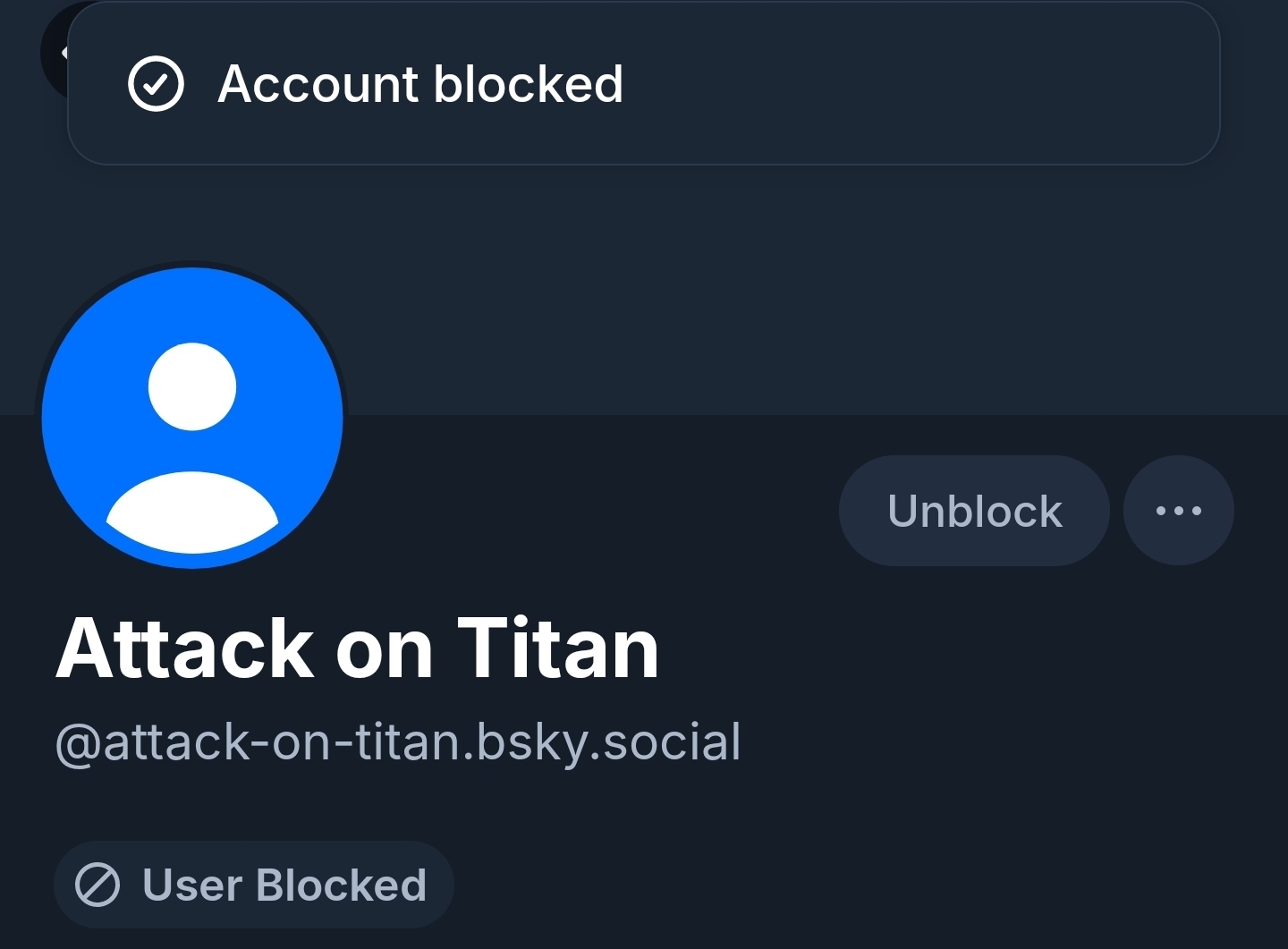This screenshot has width=1288, height=949.
Task: Tap the "Blocked" word in the status pill
Action: point(341,885)
